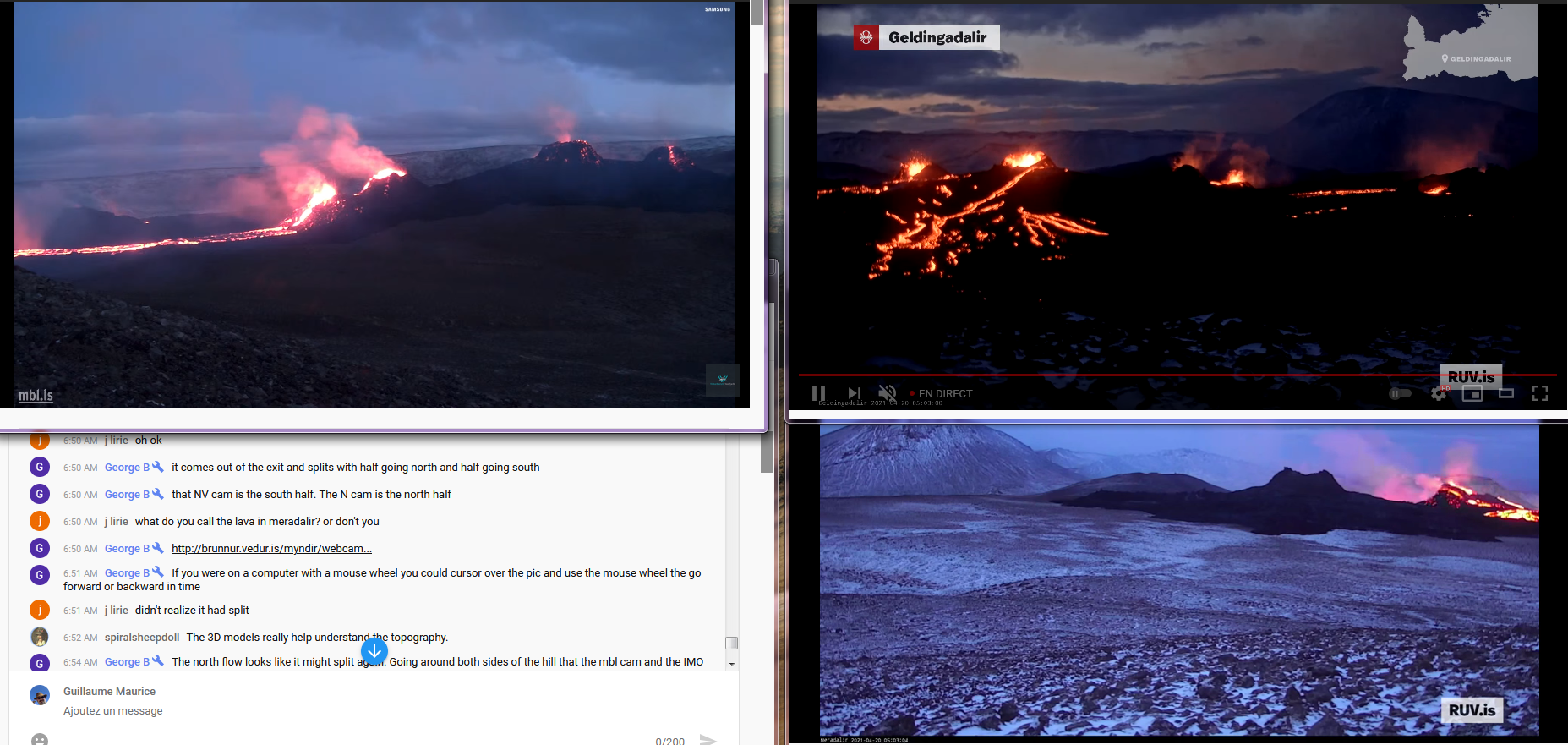Skip to next video in Geldingadalir player
Viewport: 1568px width, 745px height.
(x=854, y=393)
